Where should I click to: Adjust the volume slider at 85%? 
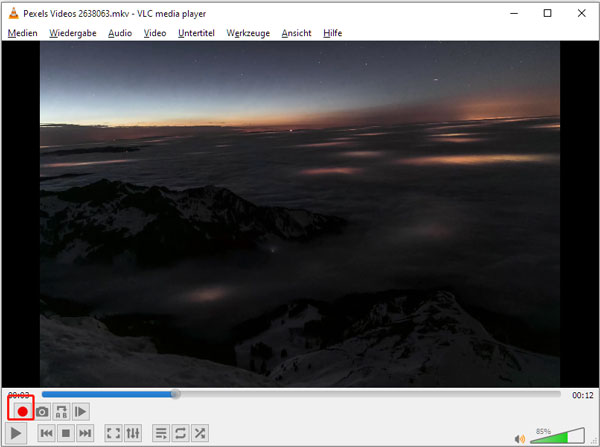tap(560, 437)
